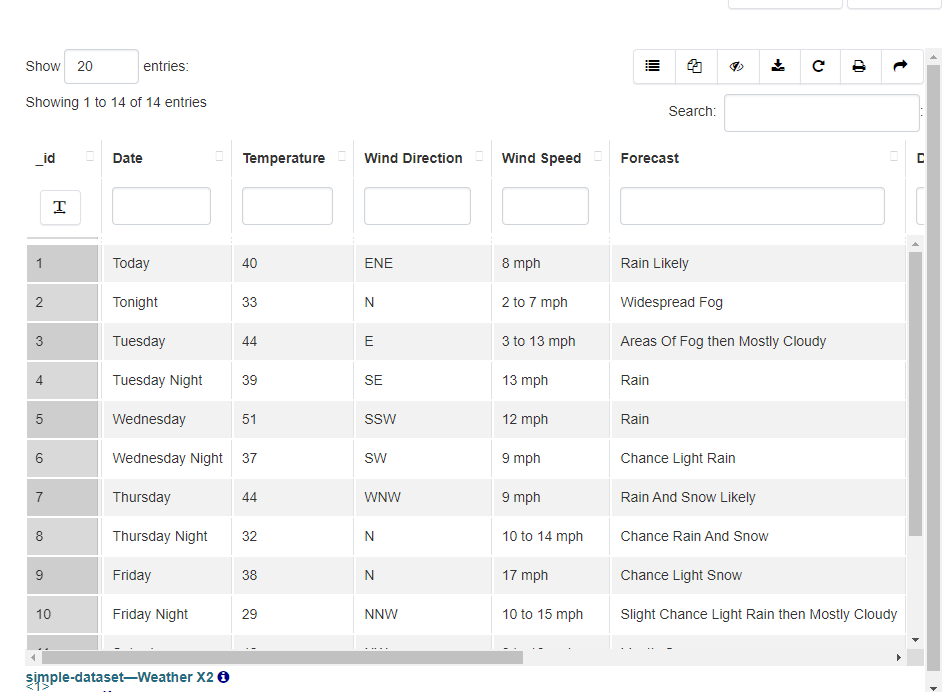Image resolution: width=945 pixels, height=692 pixels.
Task: Click the Show entries number field
Action: point(101,66)
